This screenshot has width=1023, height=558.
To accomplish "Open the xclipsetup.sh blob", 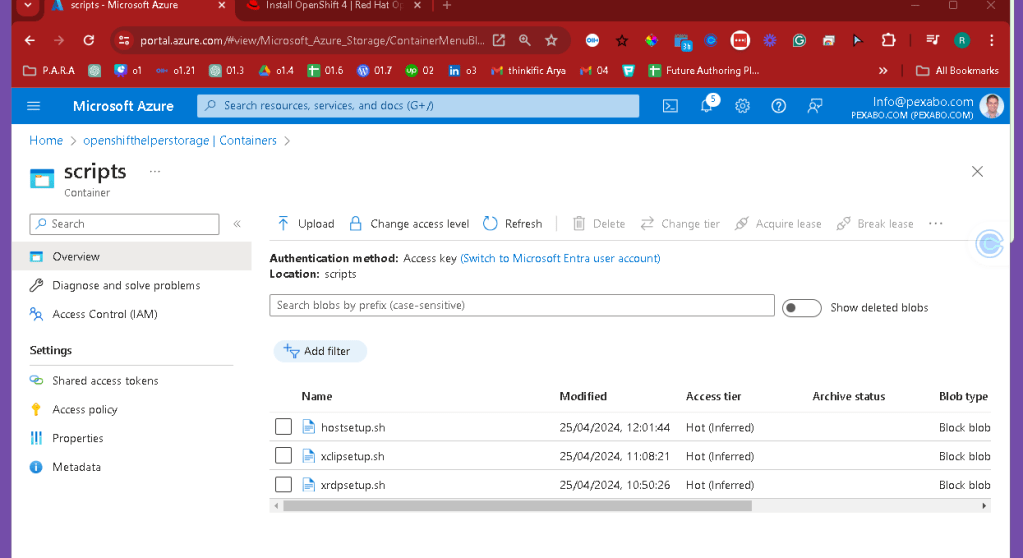I will 352,456.
